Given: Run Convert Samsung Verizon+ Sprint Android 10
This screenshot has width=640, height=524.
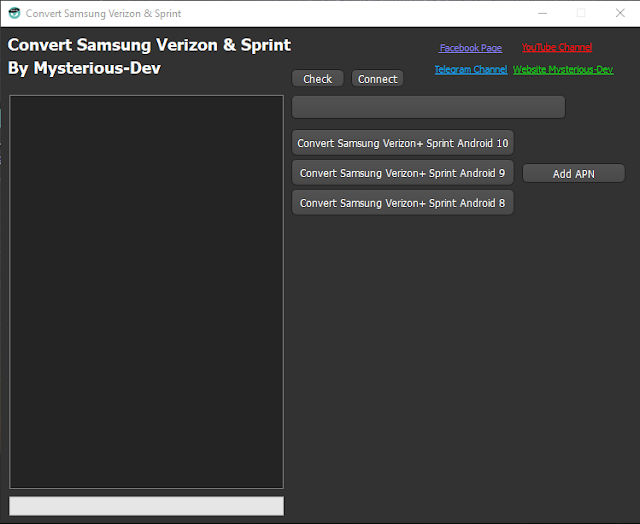Looking at the screenshot, I should point(402,143).
